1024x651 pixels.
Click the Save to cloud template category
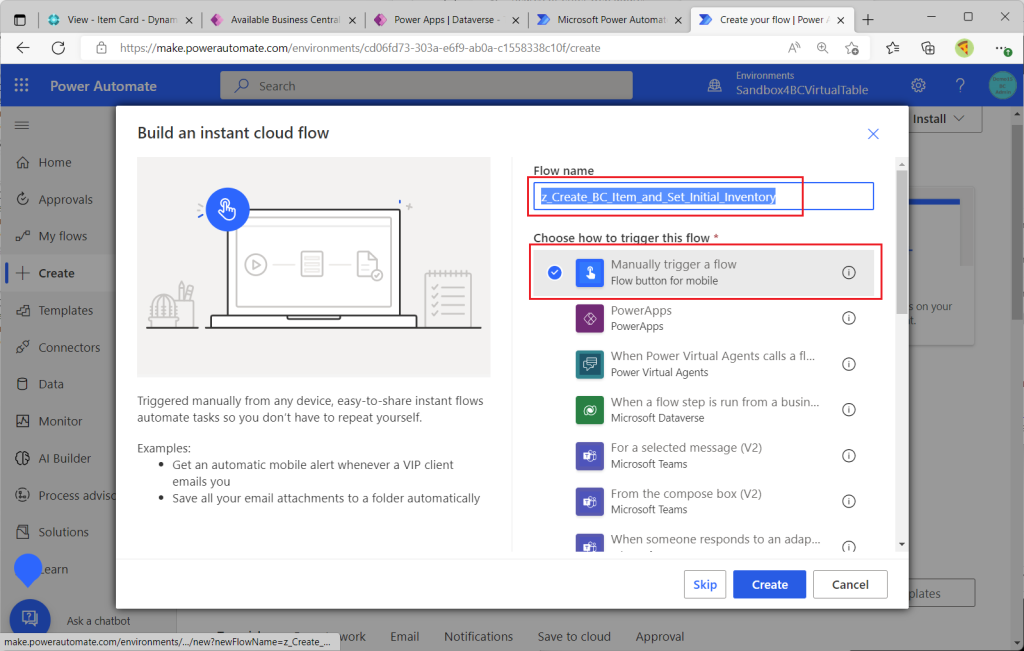click(574, 636)
